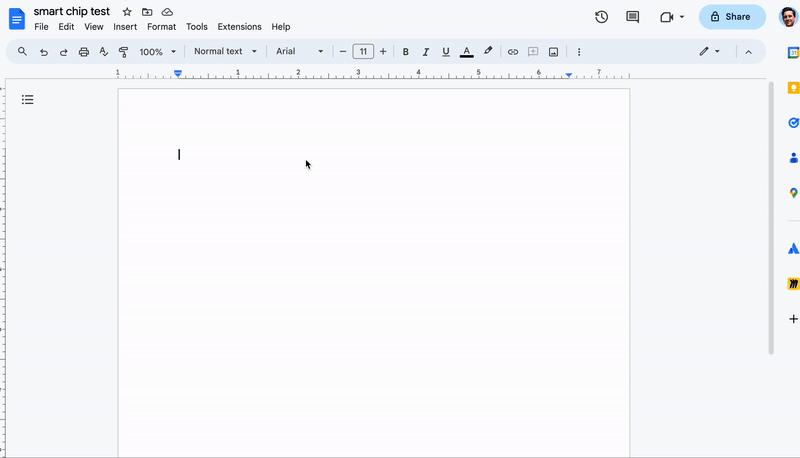Image resolution: width=800 pixels, height=458 pixels.
Task: Click the vertical scrollbar
Action: click(771, 218)
